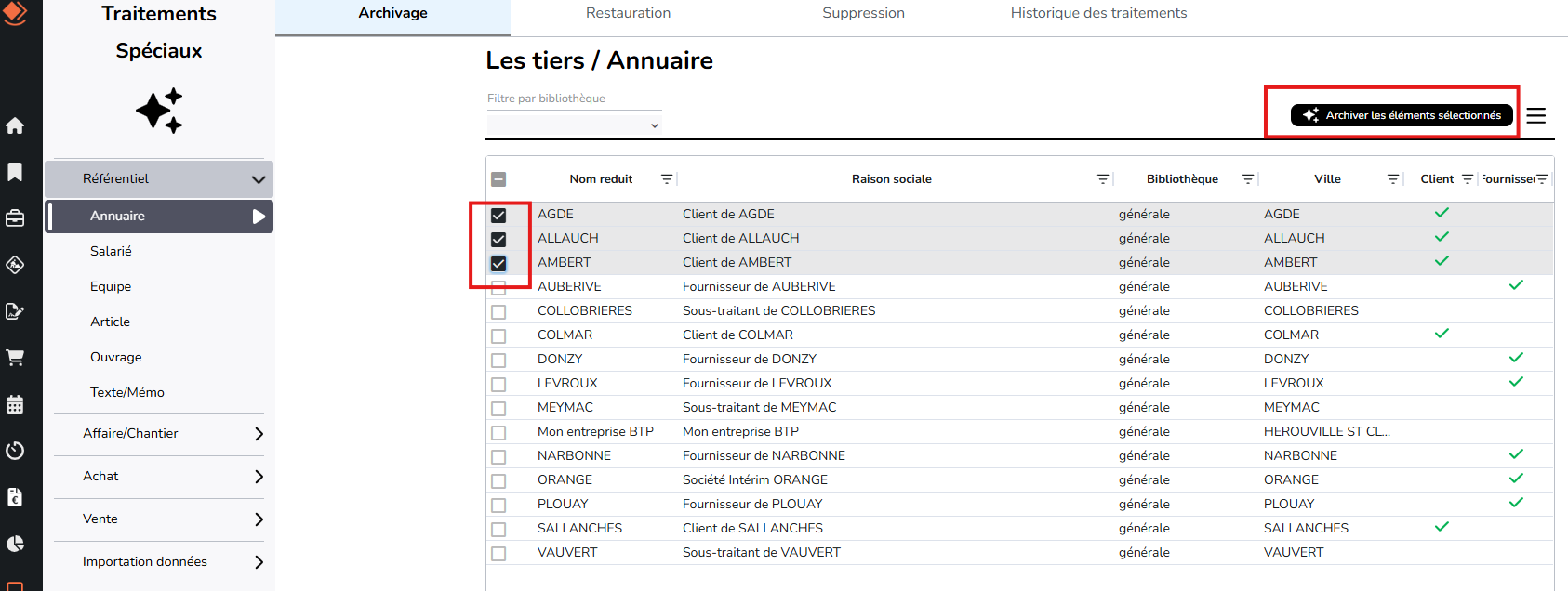Select the clock history icon in sidebar

click(15, 451)
